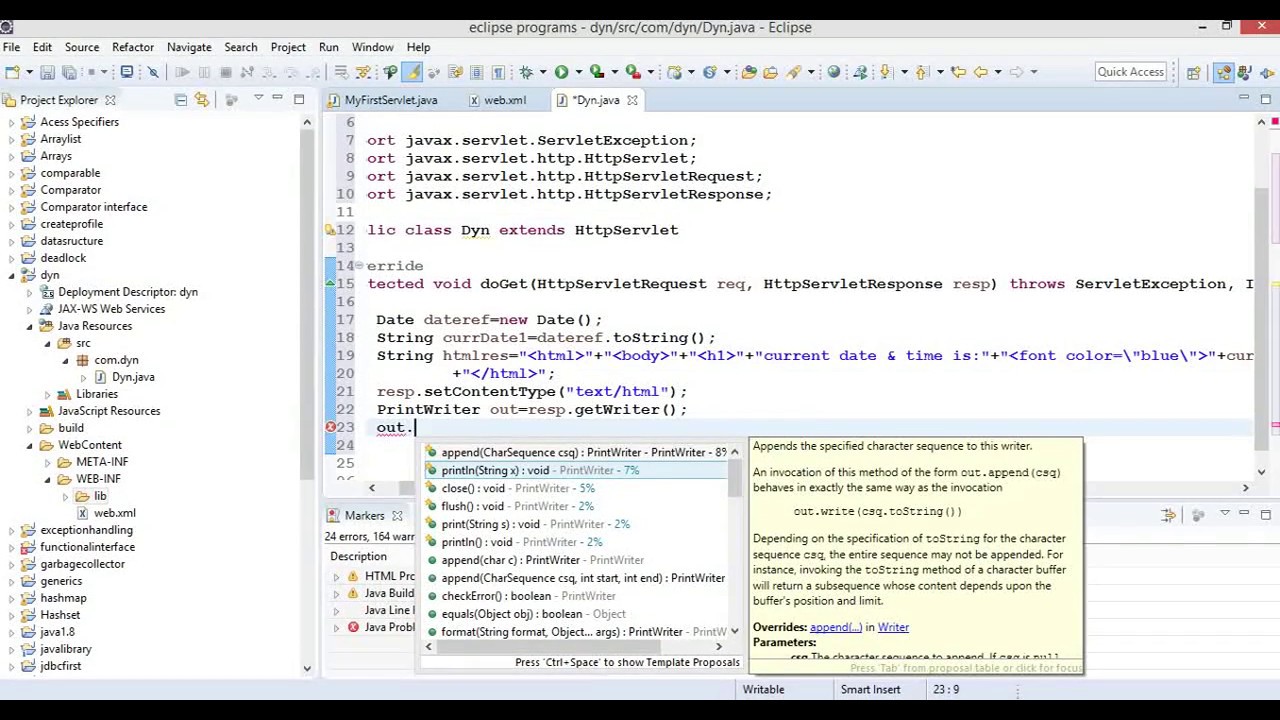This screenshot has height=720, width=1280.
Task: Click the Step Over debug icon
Action: (290, 72)
